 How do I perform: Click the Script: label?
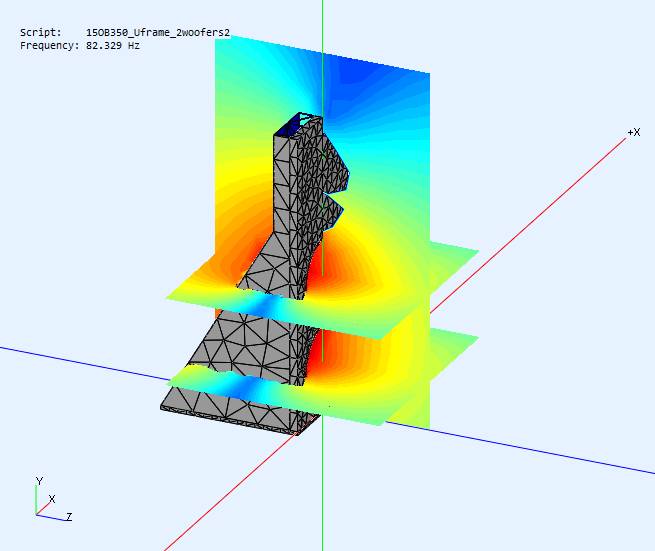click(x=41, y=33)
